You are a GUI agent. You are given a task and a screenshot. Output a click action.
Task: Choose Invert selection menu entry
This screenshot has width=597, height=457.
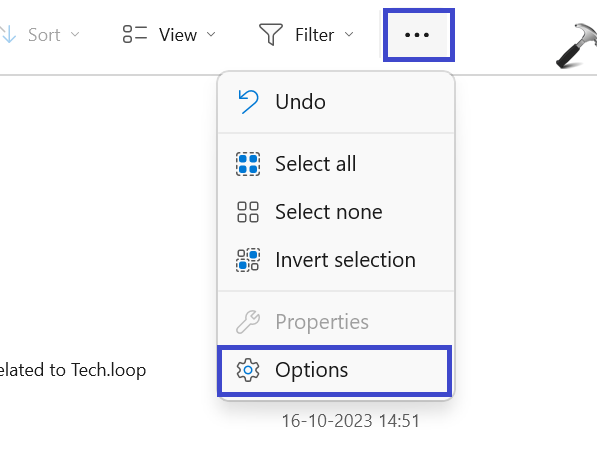[336, 260]
